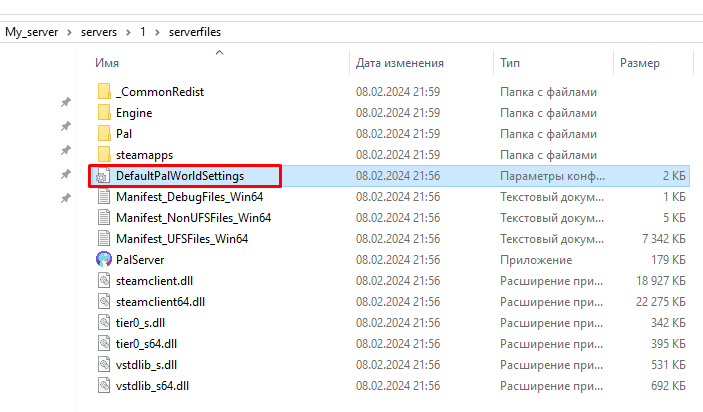Sort by the Дата изменения column header
Viewport: 703px width, 412px height.
point(399,63)
